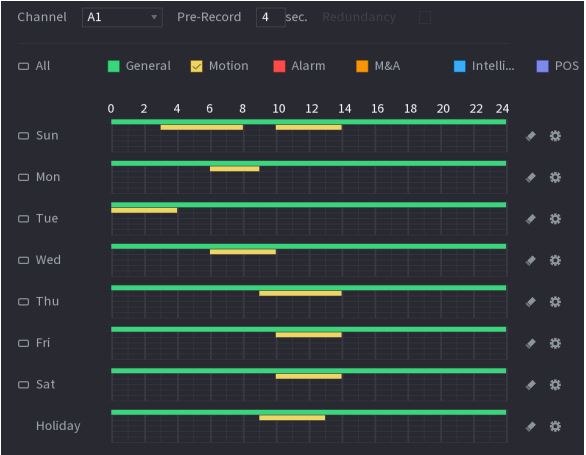Click the eraser icon for Fri row
The height and width of the screenshot is (455, 586).
(x=530, y=343)
